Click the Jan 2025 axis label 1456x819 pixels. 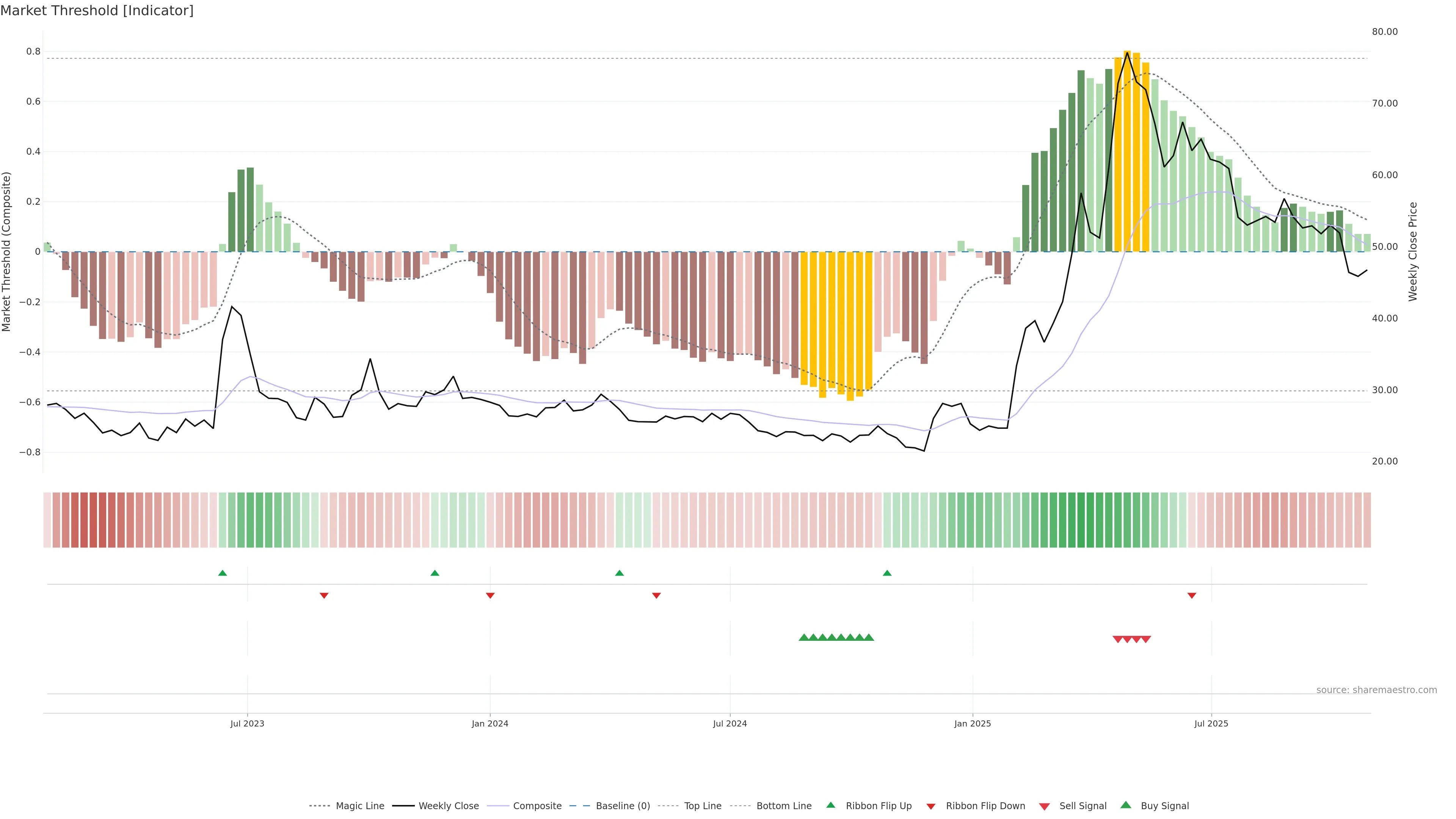click(x=972, y=723)
